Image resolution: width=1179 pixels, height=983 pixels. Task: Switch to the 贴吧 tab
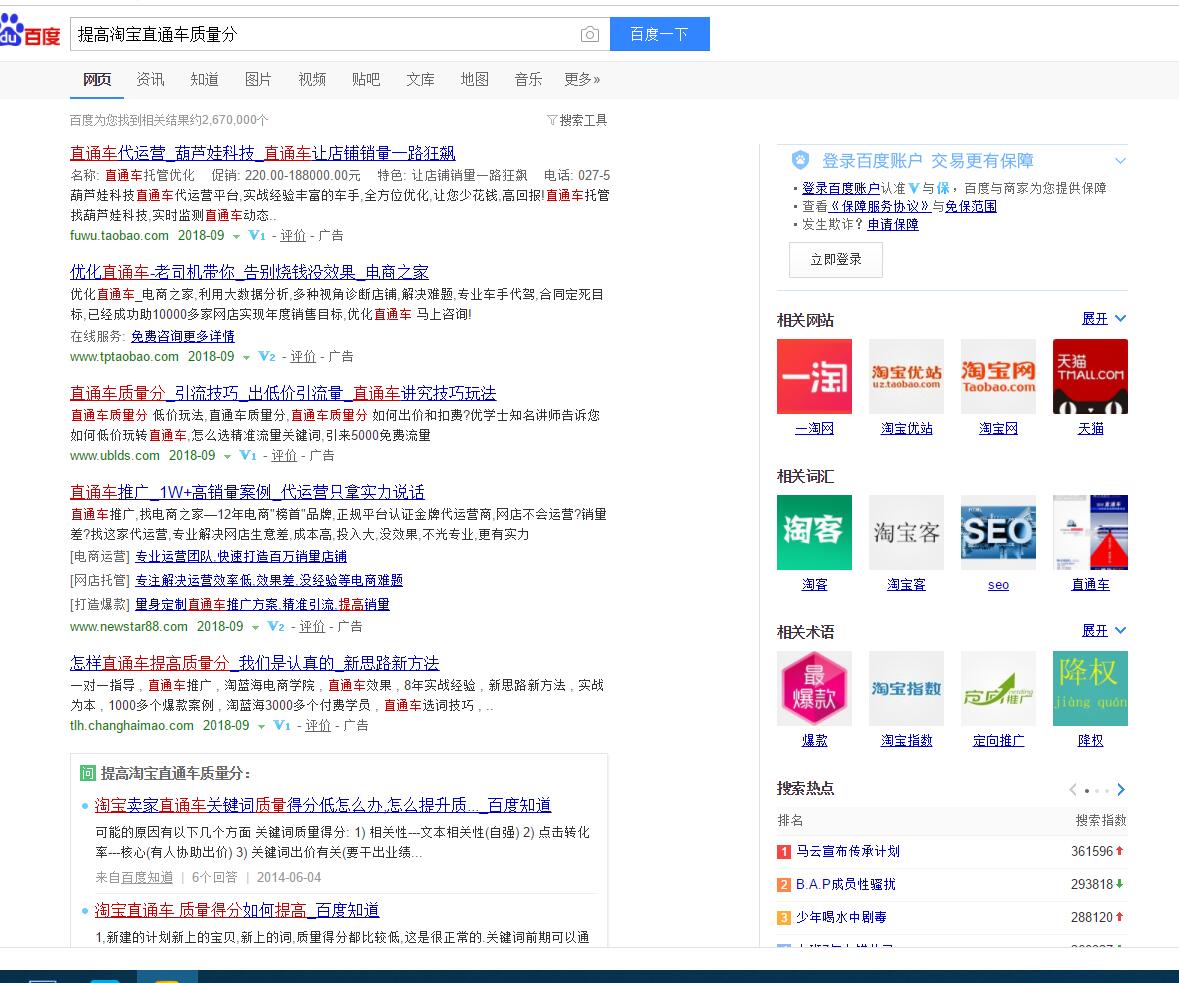(x=366, y=80)
